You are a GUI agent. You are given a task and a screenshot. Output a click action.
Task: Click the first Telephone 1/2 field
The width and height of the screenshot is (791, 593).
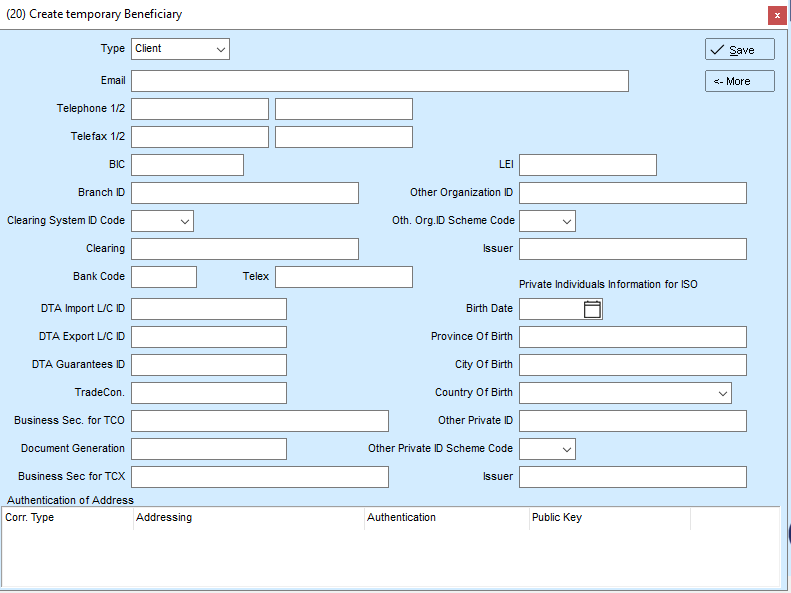[x=200, y=109]
